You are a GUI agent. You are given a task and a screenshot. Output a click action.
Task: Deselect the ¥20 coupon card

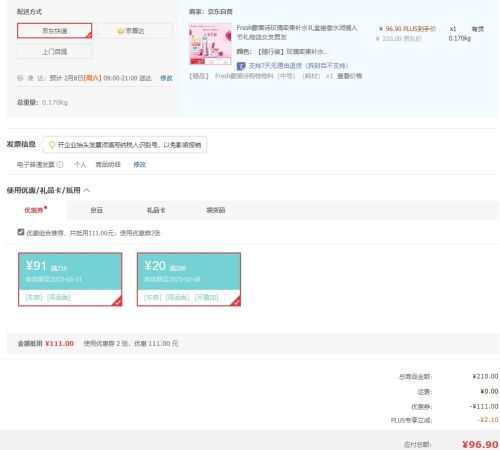pos(189,279)
